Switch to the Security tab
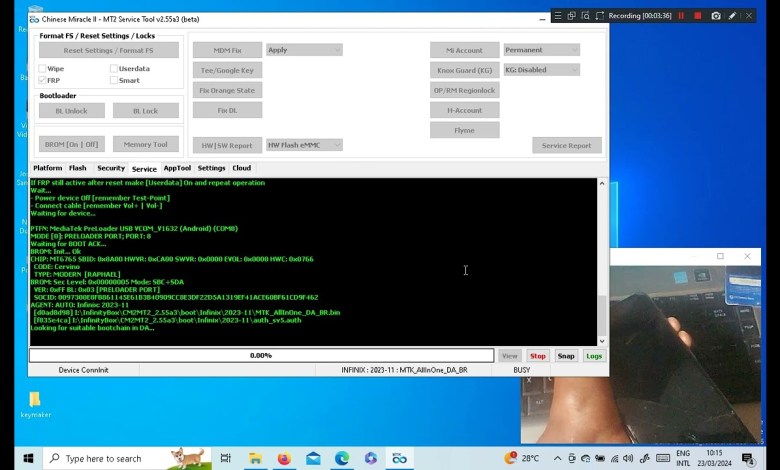The height and width of the screenshot is (470, 780). click(x=111, y=168)
